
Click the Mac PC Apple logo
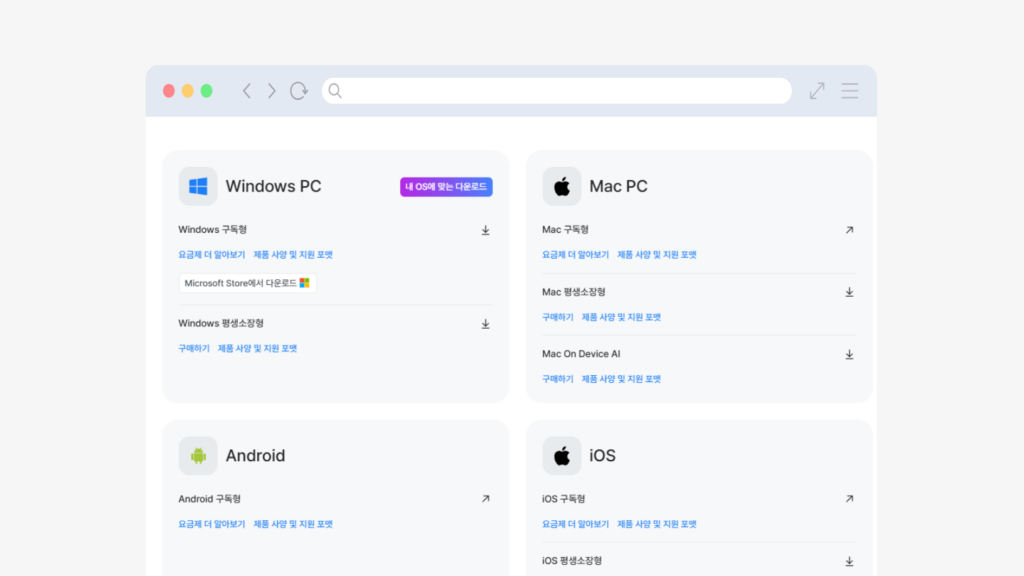coord(562,186)
